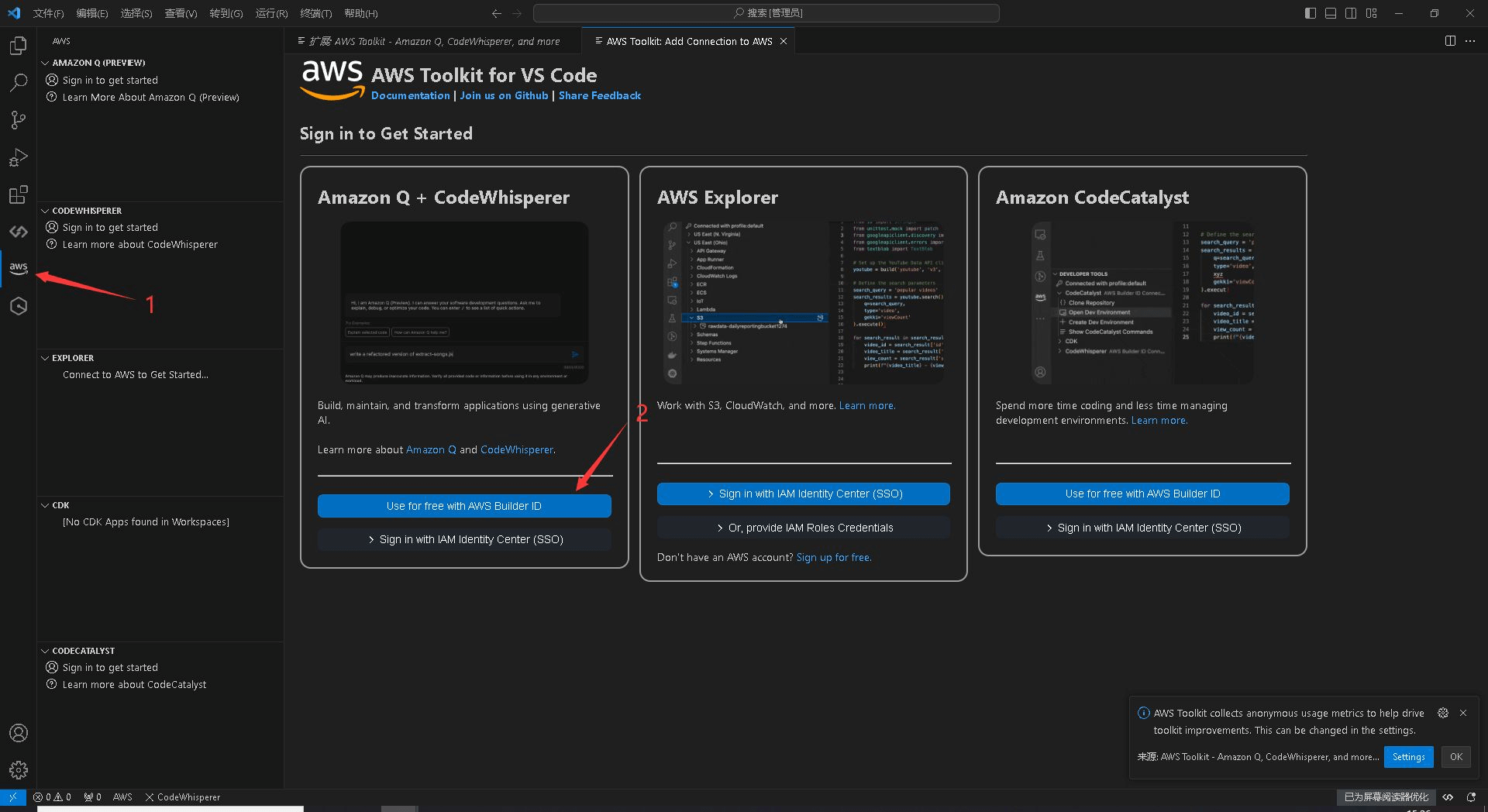Click Use for free with AWS Builder ID in CodeWhisperer card
The width and height of the screenshot is (1488, 812).
[464, 506]
